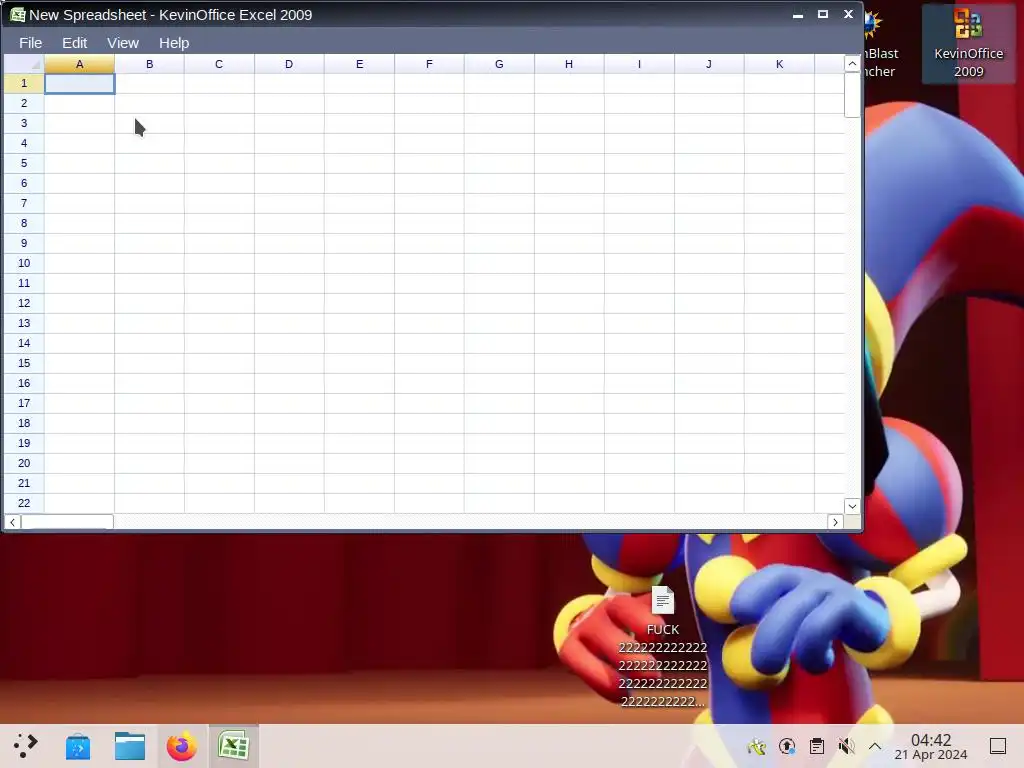Select row 8 header
The image size is (1024, 768).
pos(24,223)
